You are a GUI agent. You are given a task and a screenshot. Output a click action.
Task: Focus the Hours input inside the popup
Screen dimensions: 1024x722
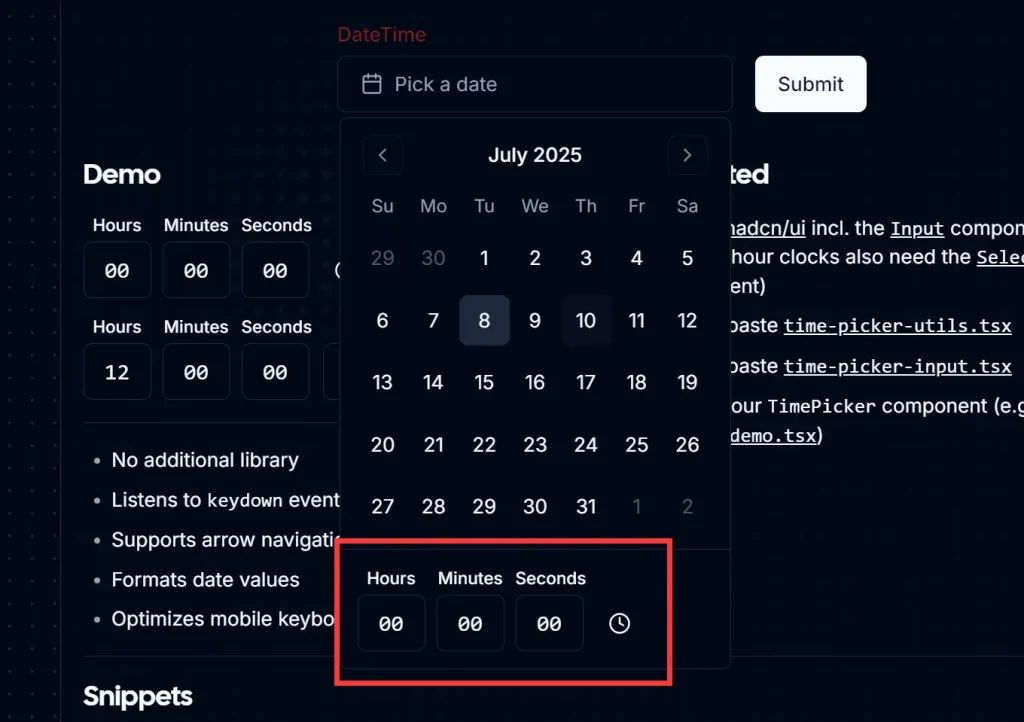(391, 623)
